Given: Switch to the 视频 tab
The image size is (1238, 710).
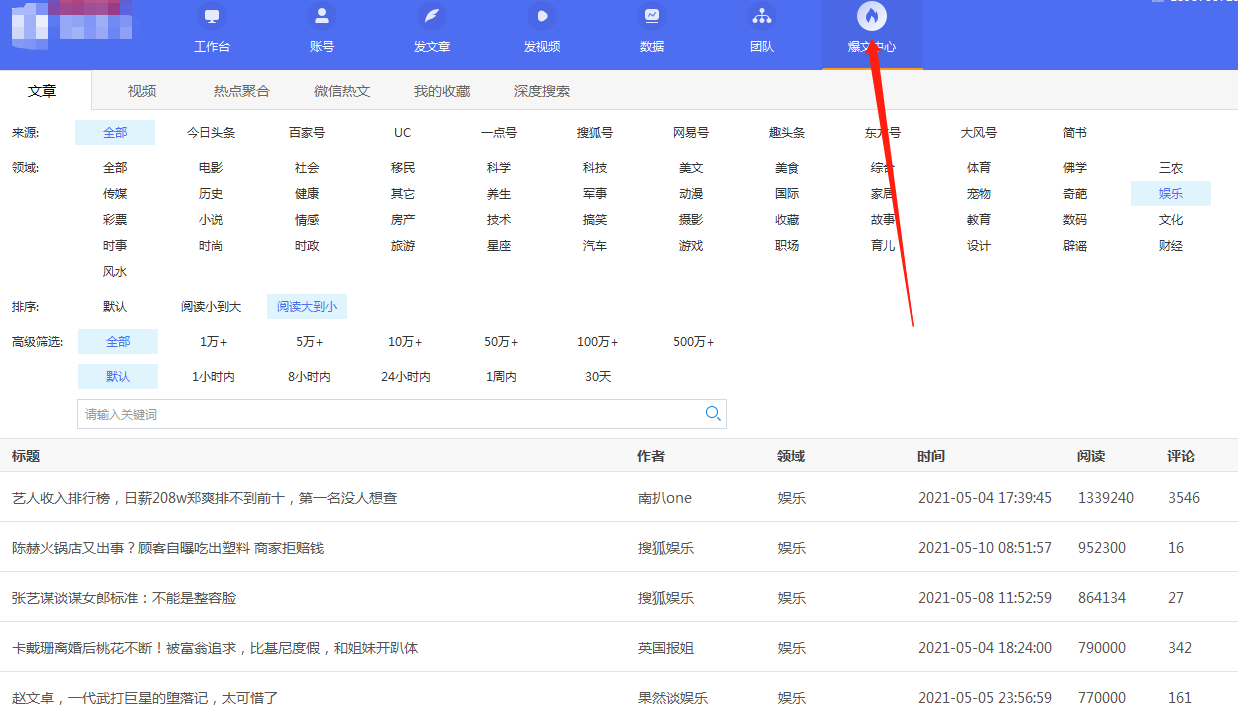Looking at the screenshot, I should 142,91.
